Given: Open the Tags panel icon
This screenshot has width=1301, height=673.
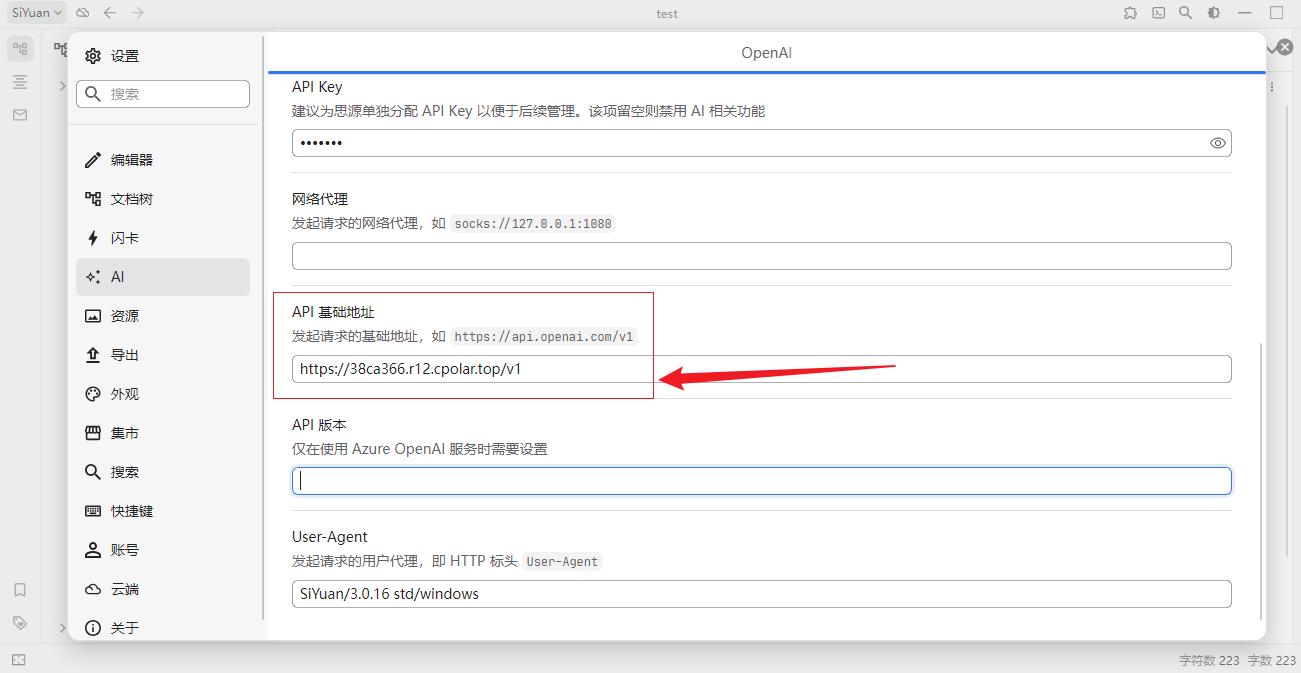Looking at the screenshot, I should pyautogui.click(x=20, y=622).
